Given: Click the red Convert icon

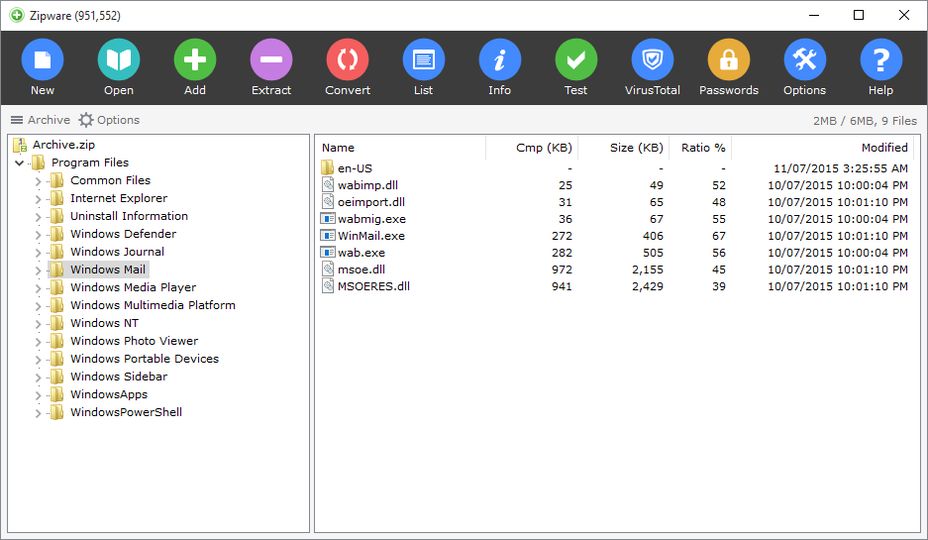Looking at the screenshot, I should 347,59.
